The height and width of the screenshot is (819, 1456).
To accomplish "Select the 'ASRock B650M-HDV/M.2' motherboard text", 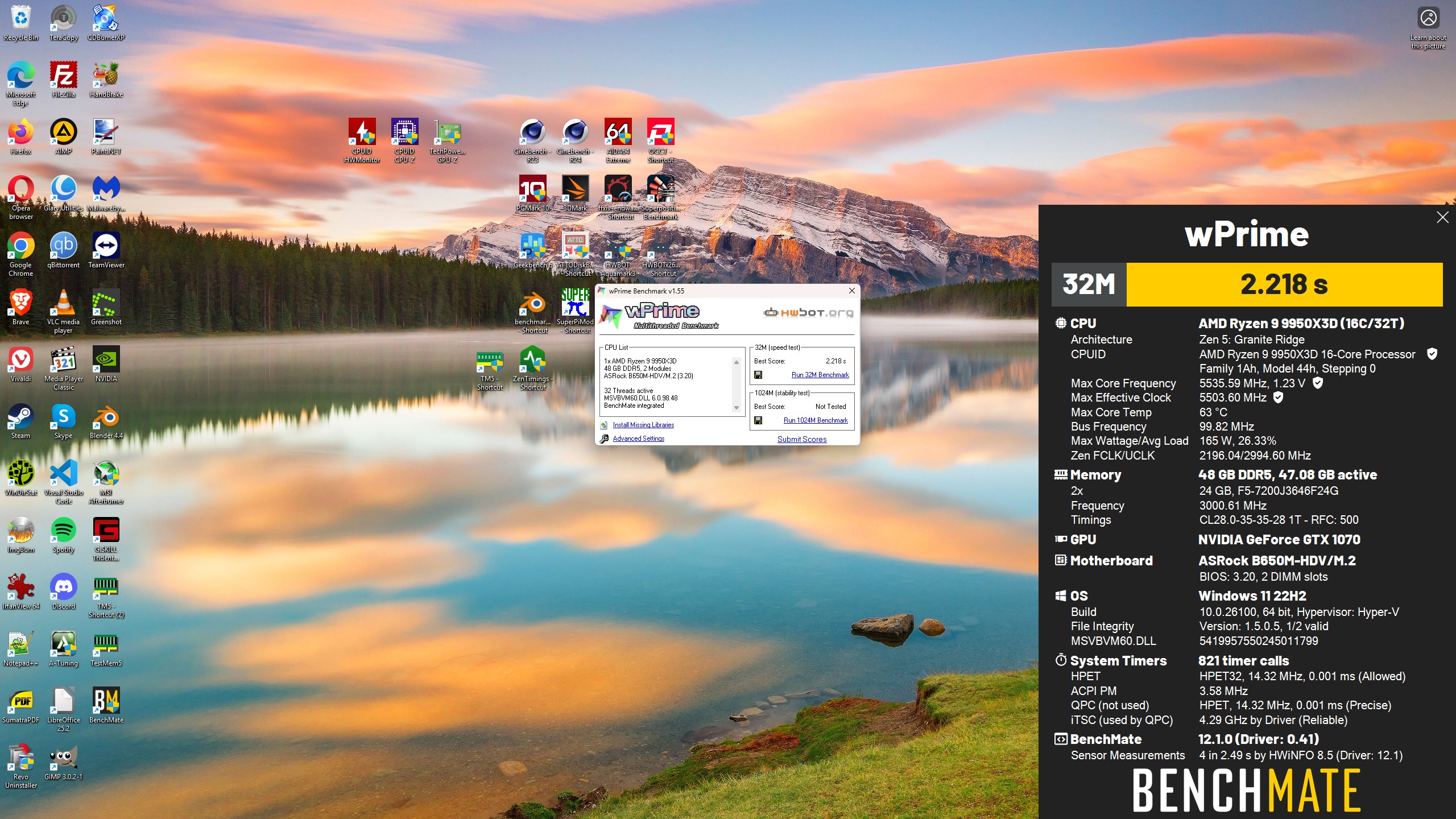I will (1277, 561).
